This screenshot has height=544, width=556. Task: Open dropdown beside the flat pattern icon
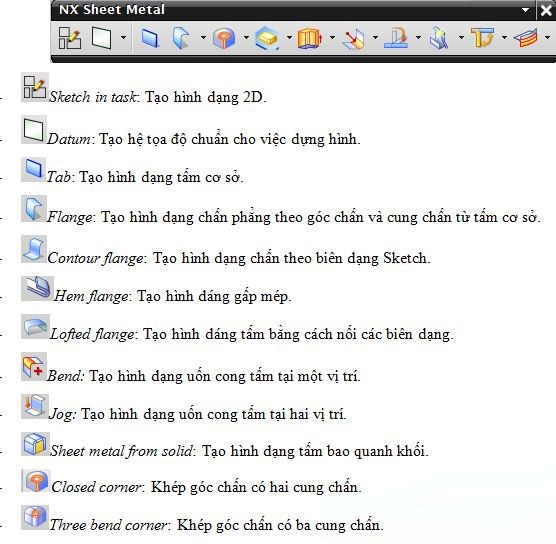point(547,37)
